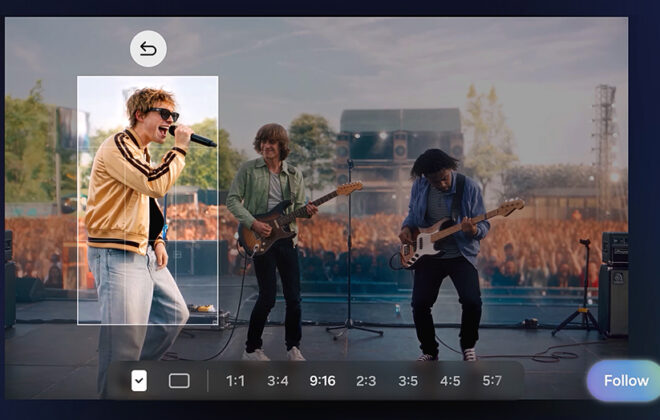Switch to landscape orientation icon
Image resolution: width=660 pixels, height=420 pixels.
tap(179, 381)
